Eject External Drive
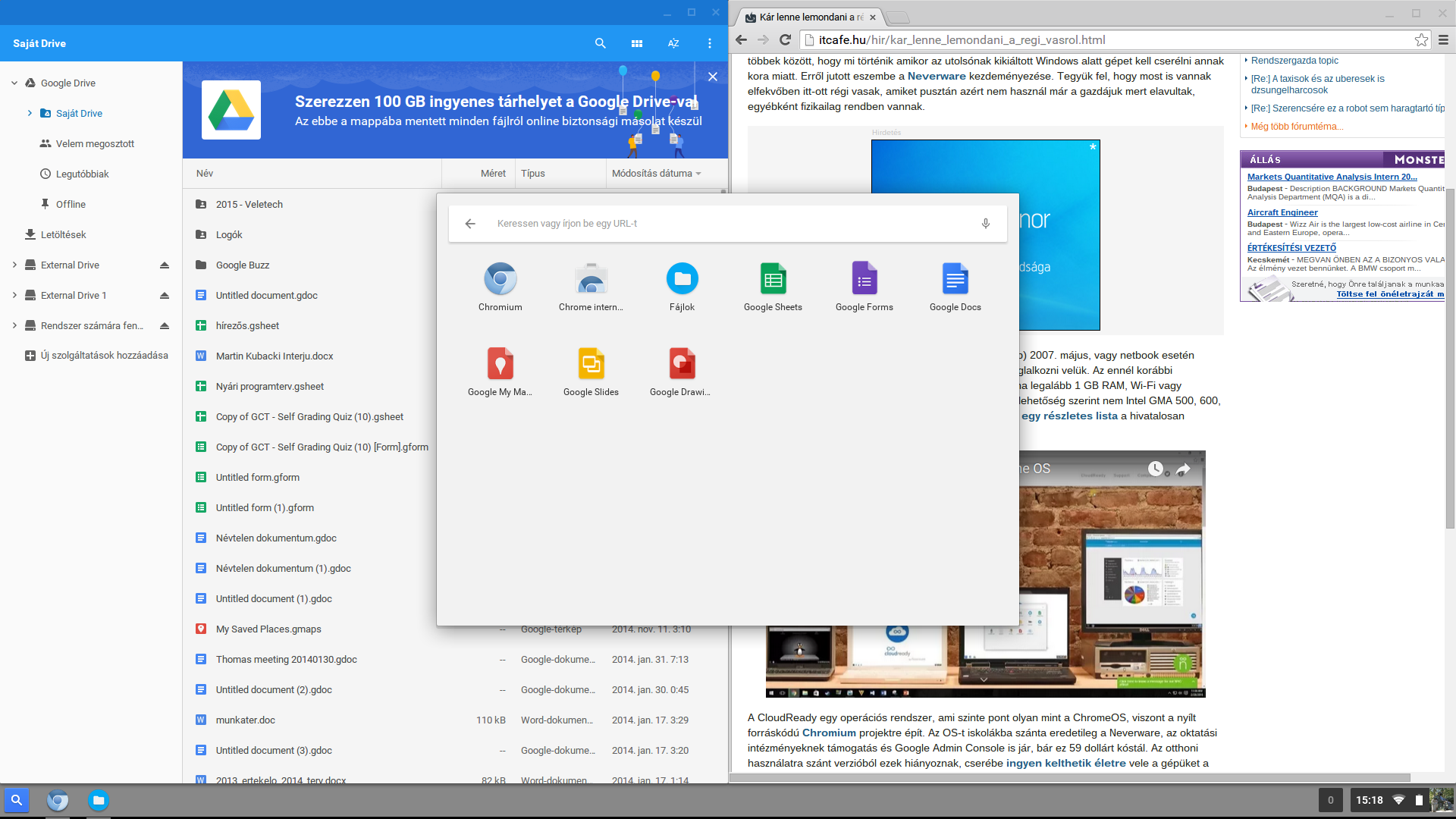Viewport: 1456px width, 819px height. click(165, 265)
